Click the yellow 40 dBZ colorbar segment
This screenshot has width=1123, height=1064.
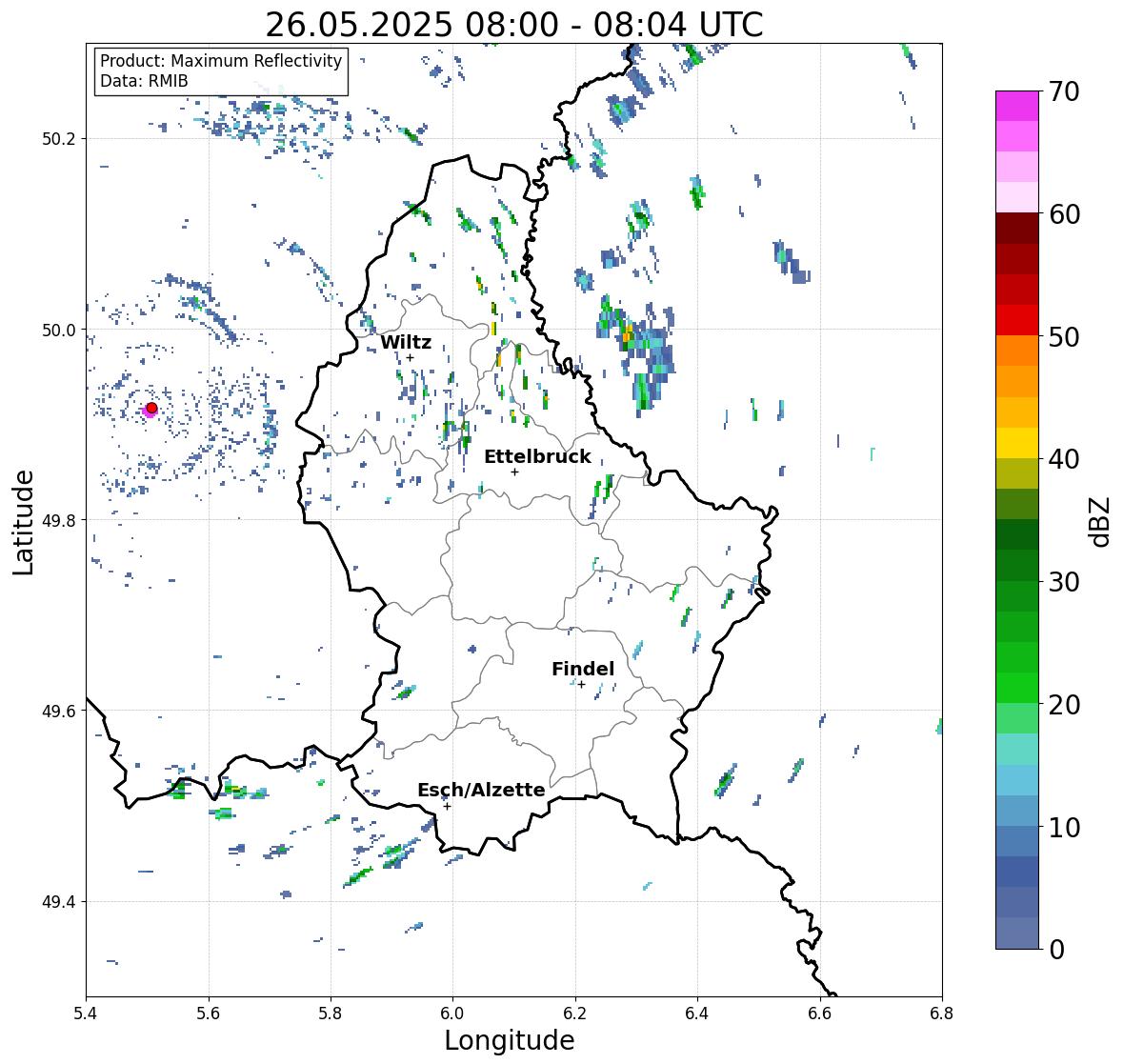[x=1017, y=443]
